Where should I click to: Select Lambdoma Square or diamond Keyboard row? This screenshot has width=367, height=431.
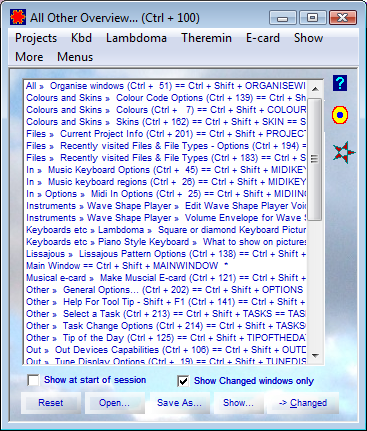pyautogui.click(x=166, y=230)
